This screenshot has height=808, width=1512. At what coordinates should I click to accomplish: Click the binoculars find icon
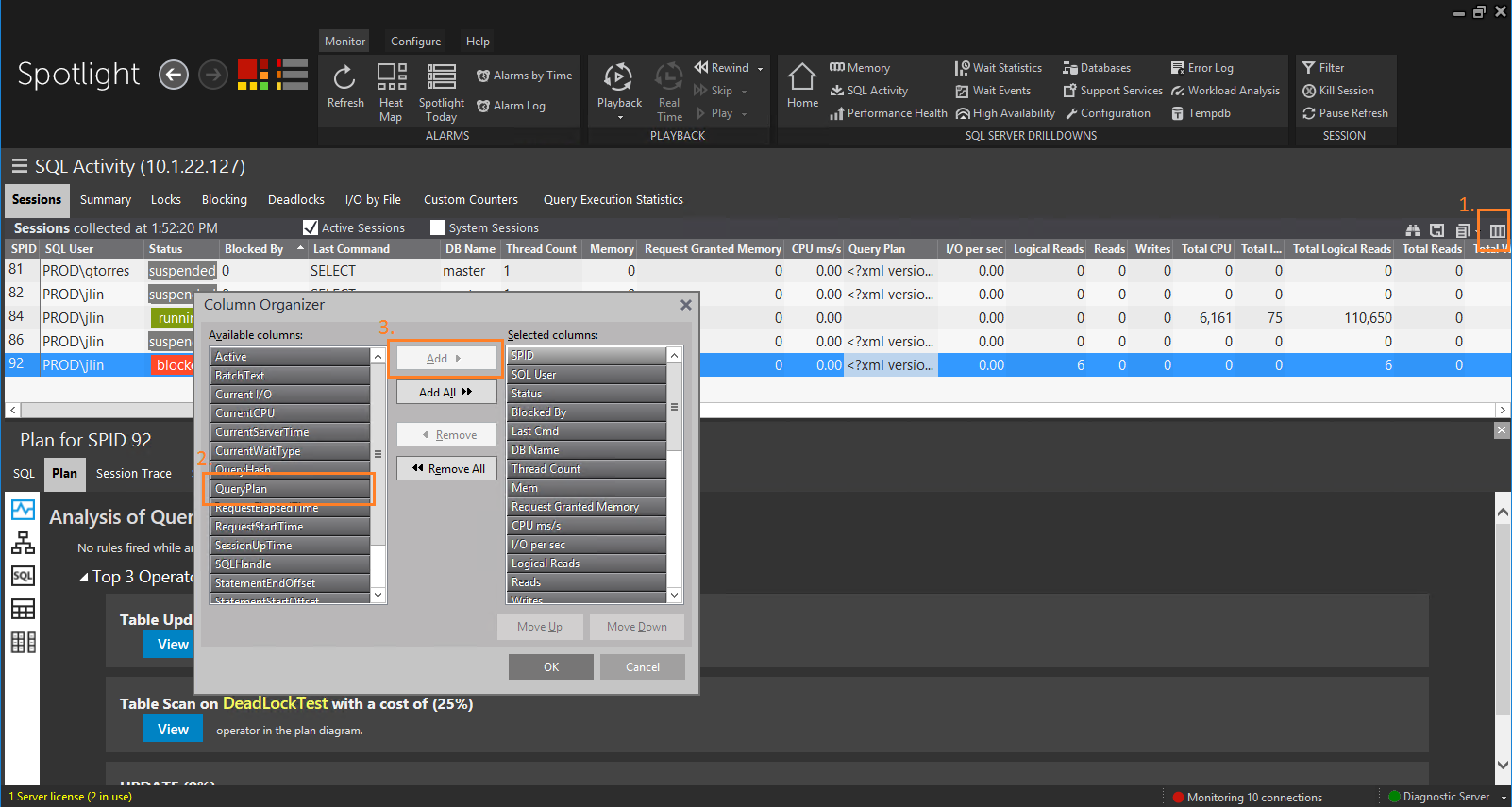tap(1413, 230)
